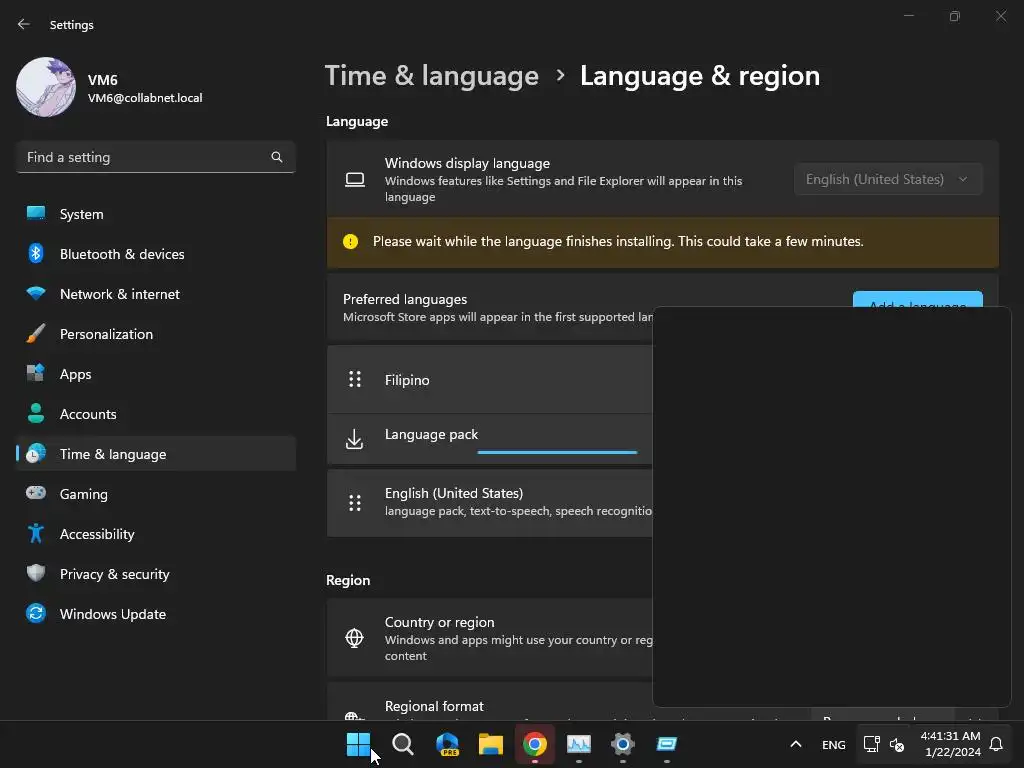Screen dimensions: 1024x768
Task: Click the Windows display language laptop icon
Action: pos(355,180)
